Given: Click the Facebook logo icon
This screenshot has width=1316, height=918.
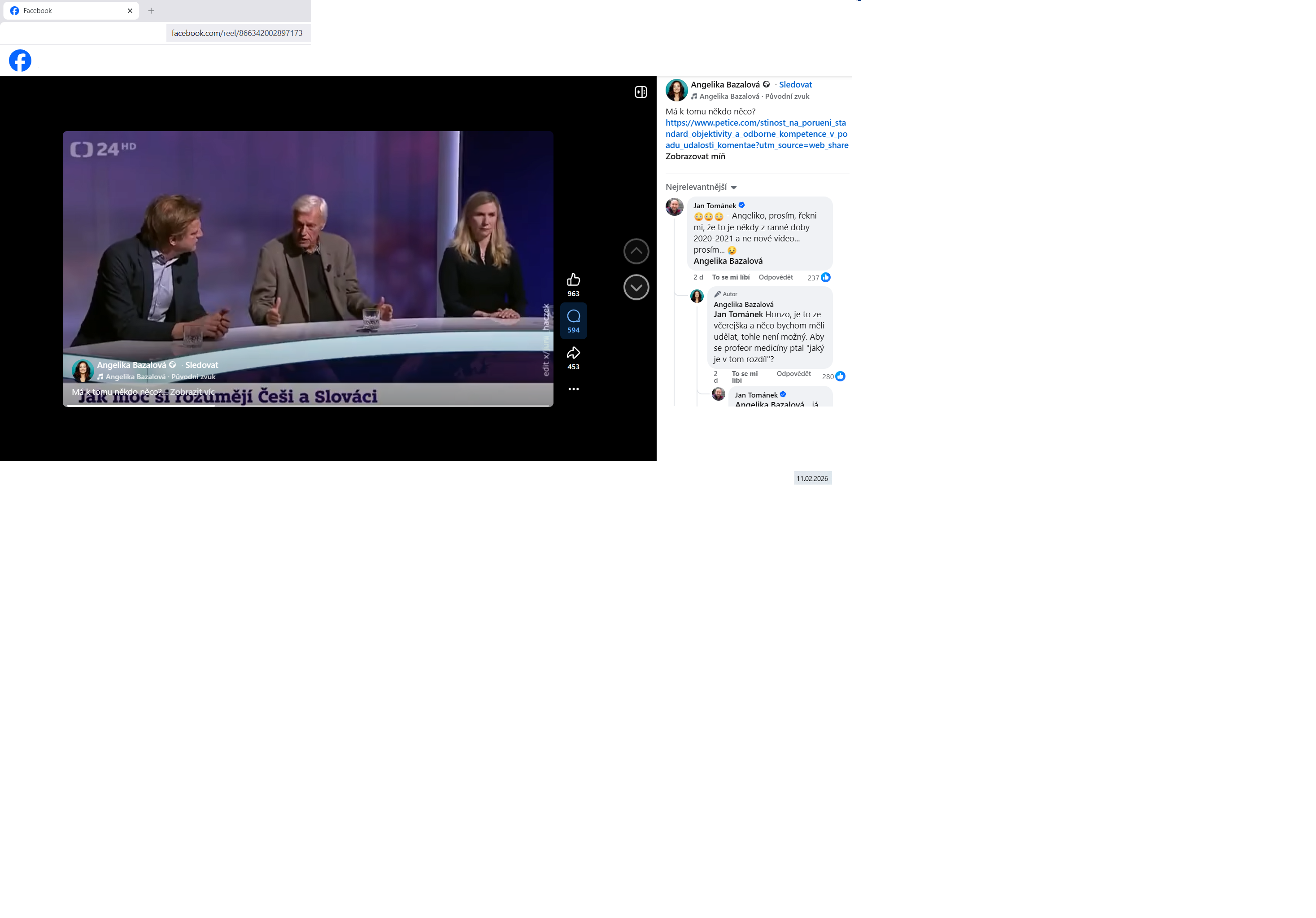Looking at the screenshot, I should click(20, 61).
